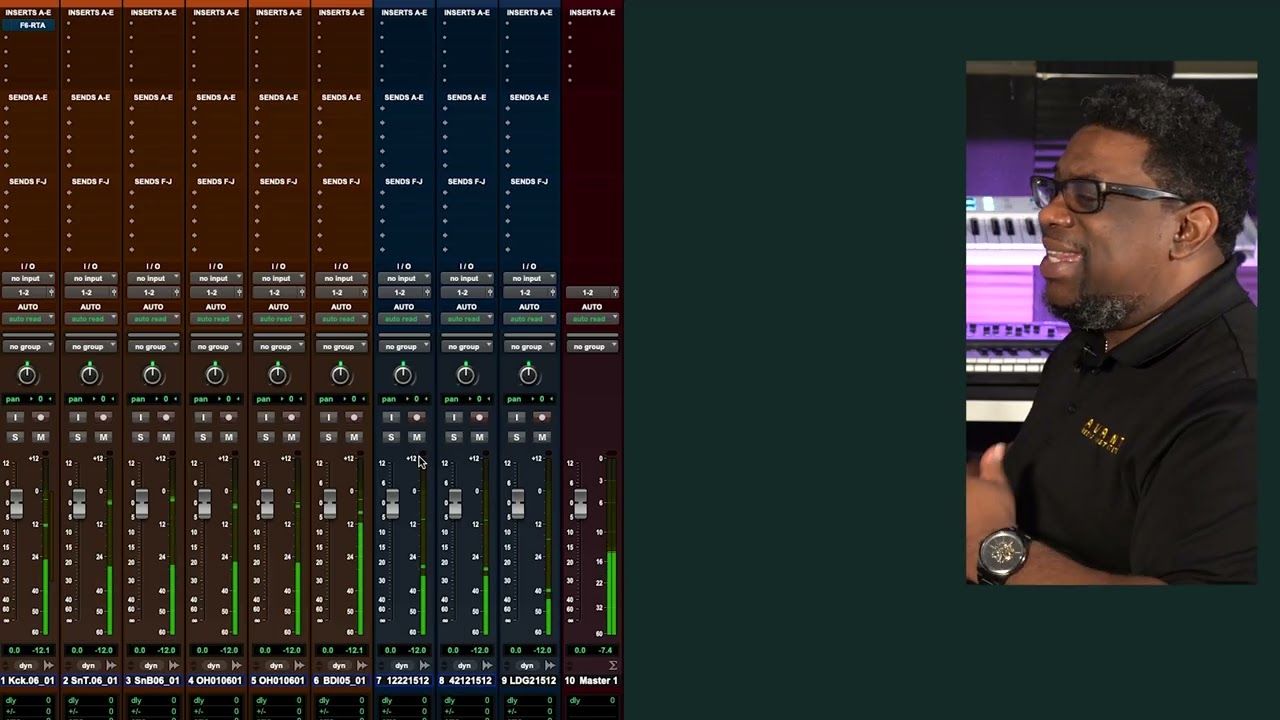Clear clip indicator on BDI05_01 meter
The height and width of the screenshot is (720, 1280).
360,454
